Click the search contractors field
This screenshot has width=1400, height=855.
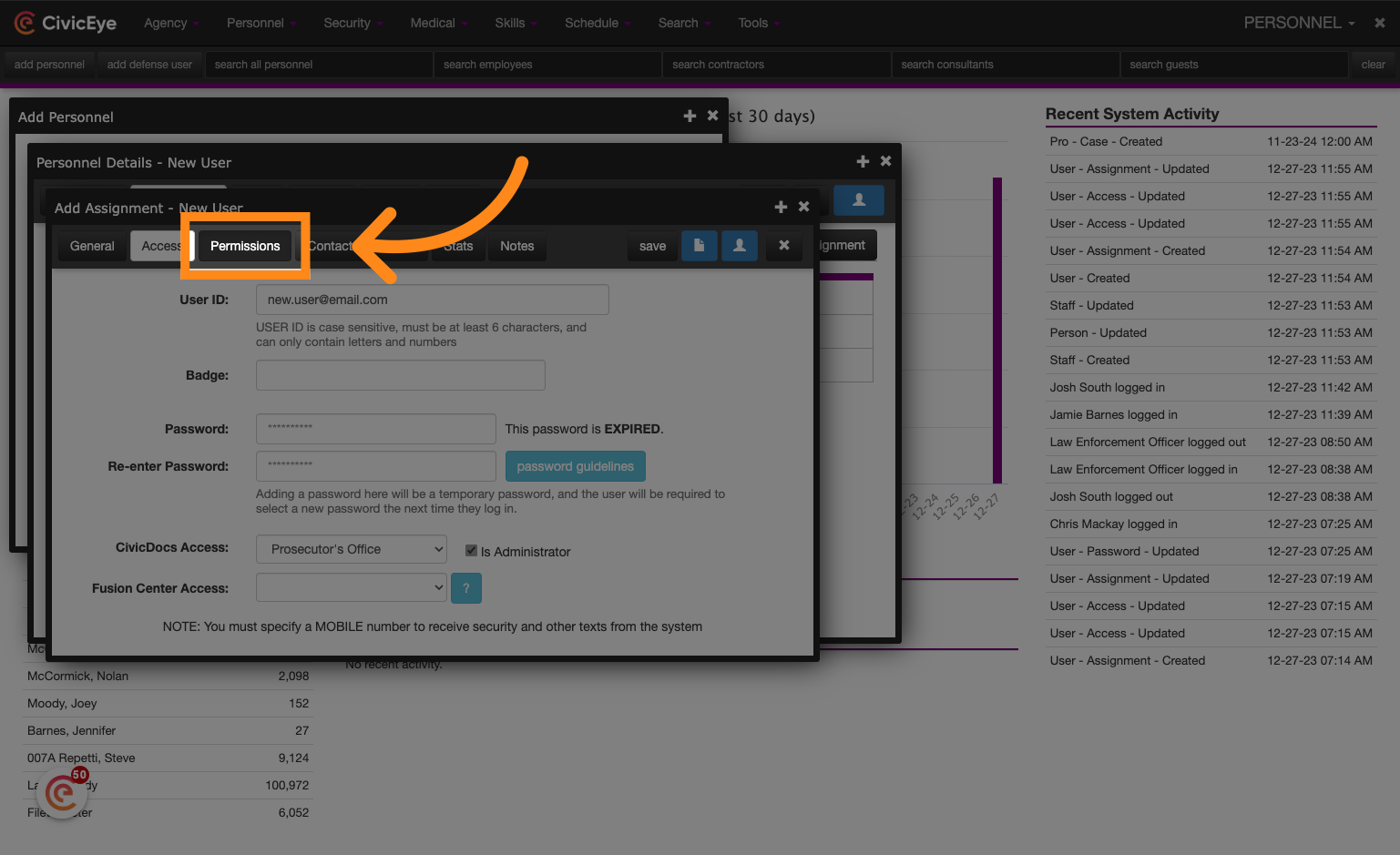(777, 65)
